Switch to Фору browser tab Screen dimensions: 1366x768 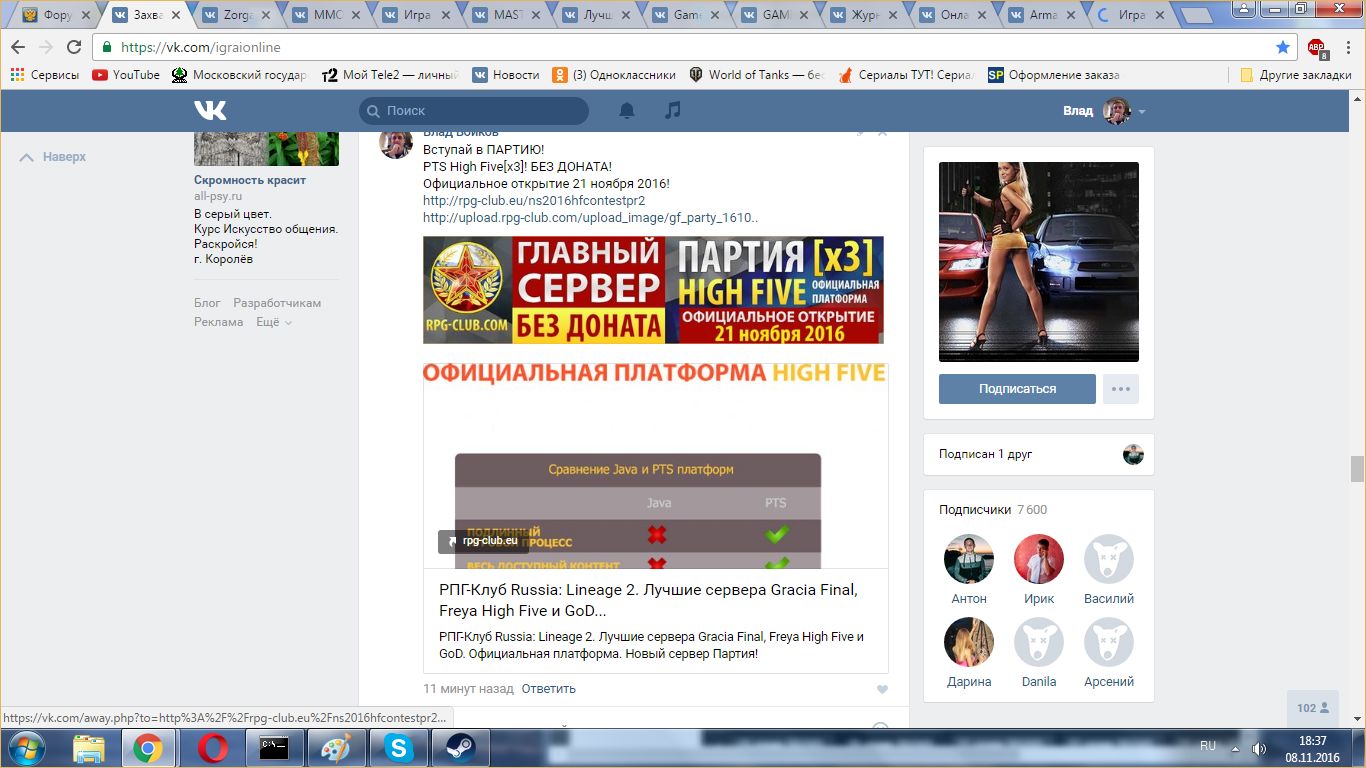tap(55, 15)
